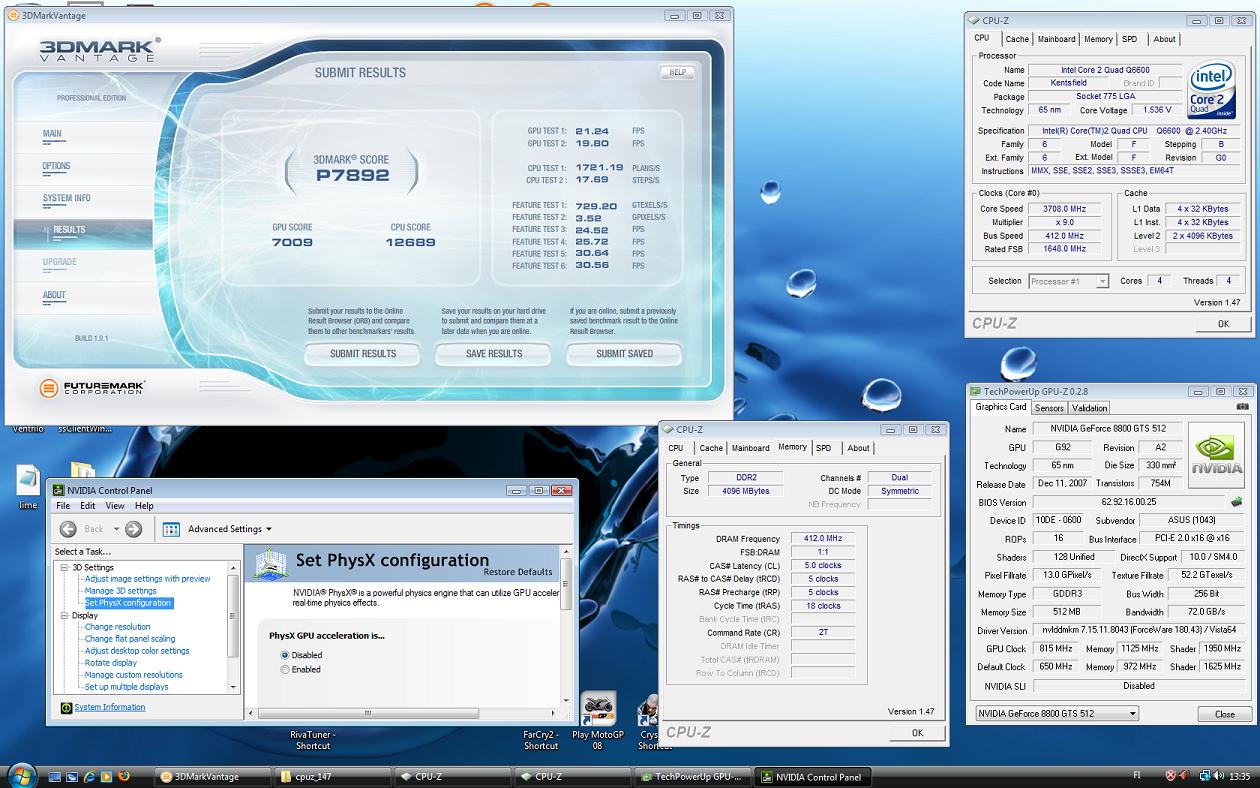Open the Help menu in NVIDIA Control Panel

144,506
